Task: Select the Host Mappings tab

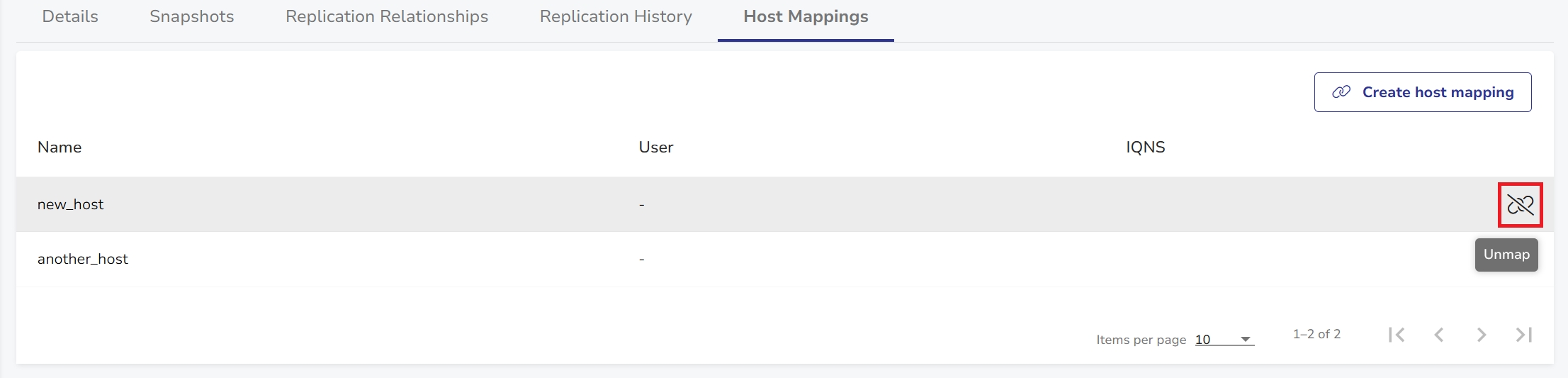Action: point(806,16)
